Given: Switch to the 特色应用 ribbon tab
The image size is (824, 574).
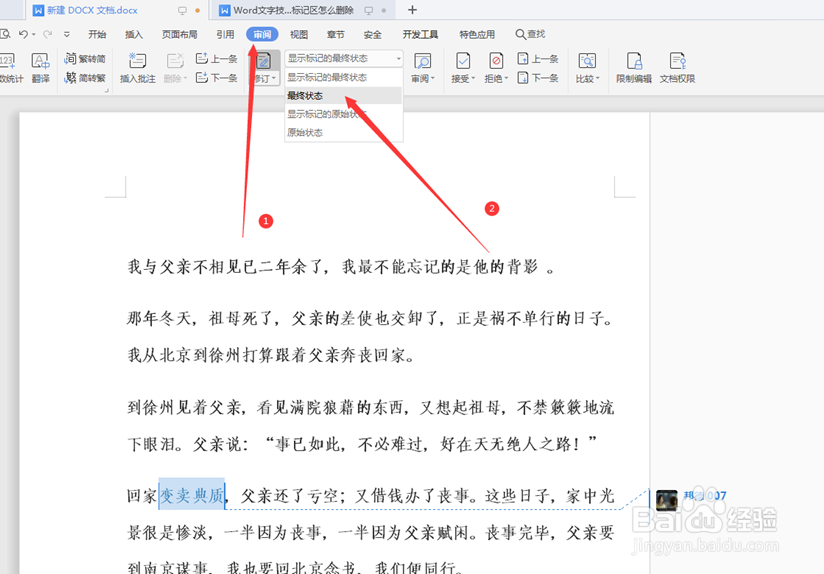Looking at the screenshot, I should tap(477, 34).
